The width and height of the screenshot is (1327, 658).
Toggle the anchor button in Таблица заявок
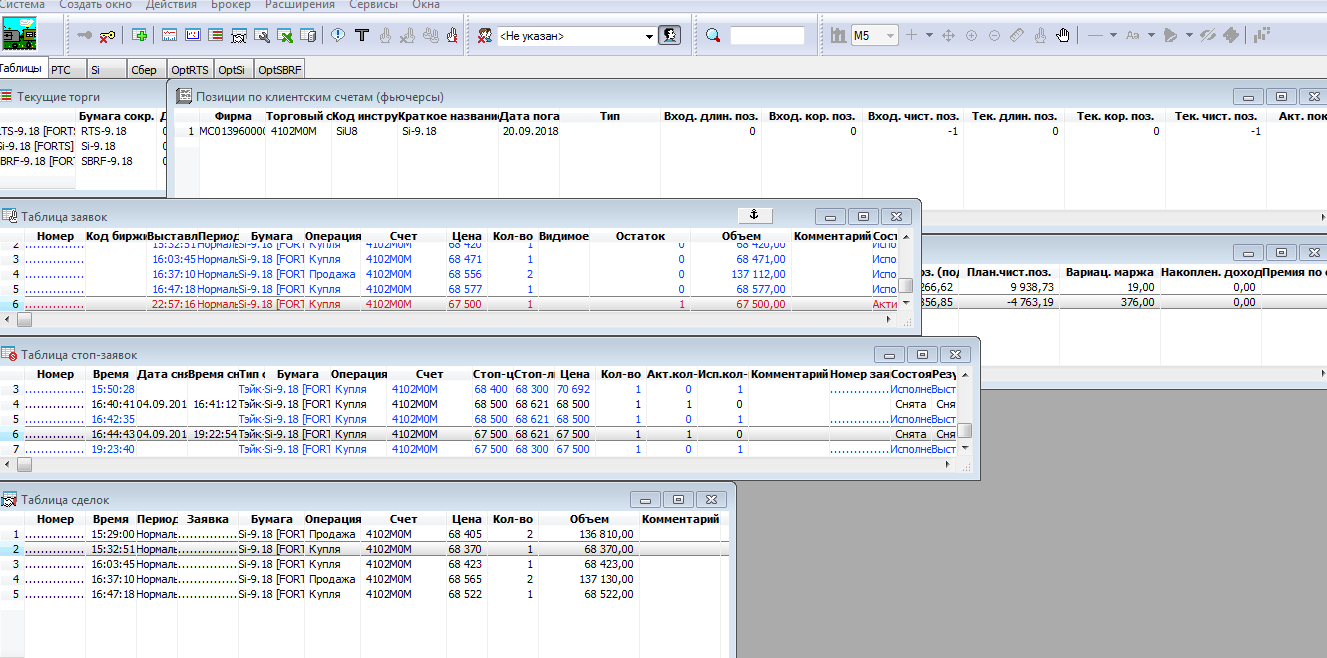[x=755, y=215]
